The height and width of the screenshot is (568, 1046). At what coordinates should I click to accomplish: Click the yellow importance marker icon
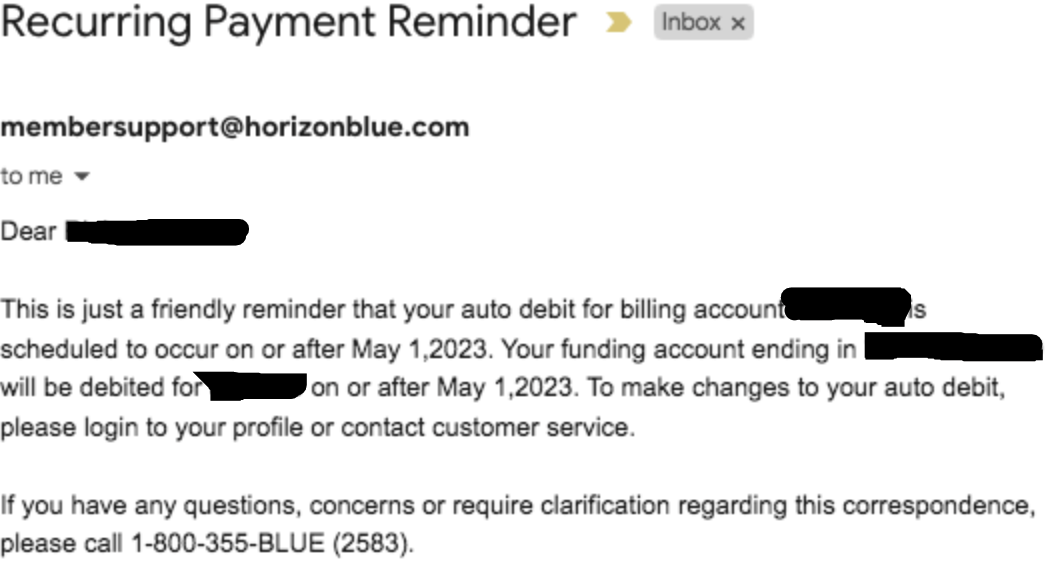pos(620,23)
